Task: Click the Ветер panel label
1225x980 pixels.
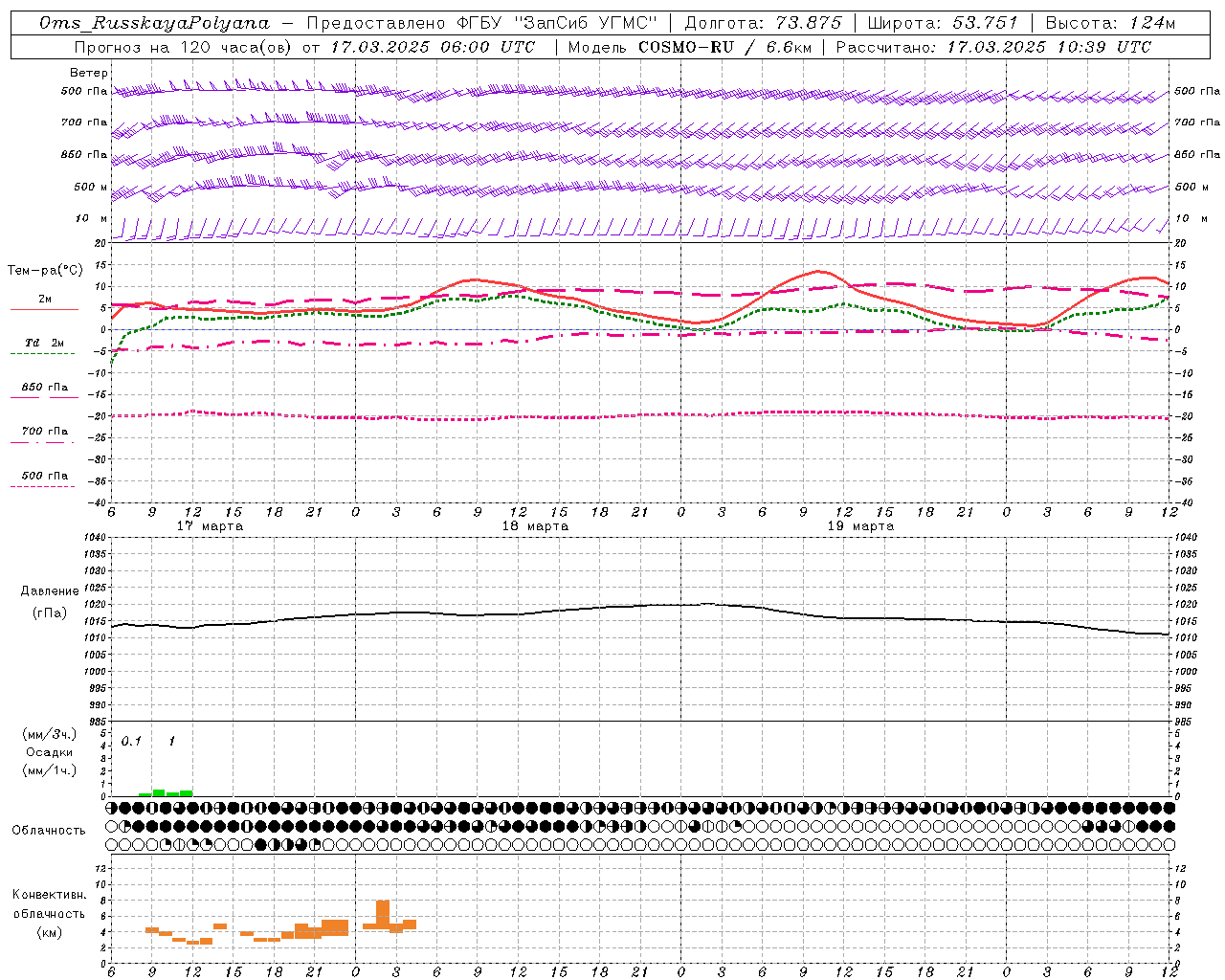Action: [89, 73]
